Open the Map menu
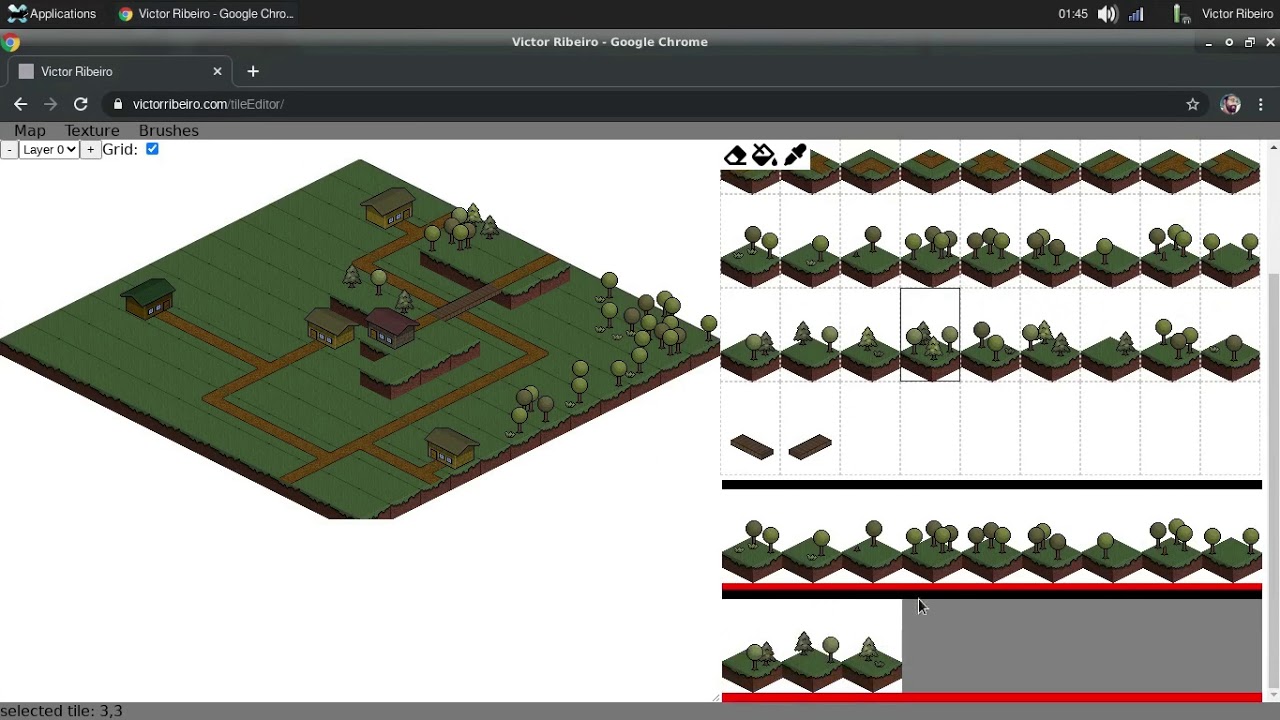The image size is (1280, 720). coord(30,130)
